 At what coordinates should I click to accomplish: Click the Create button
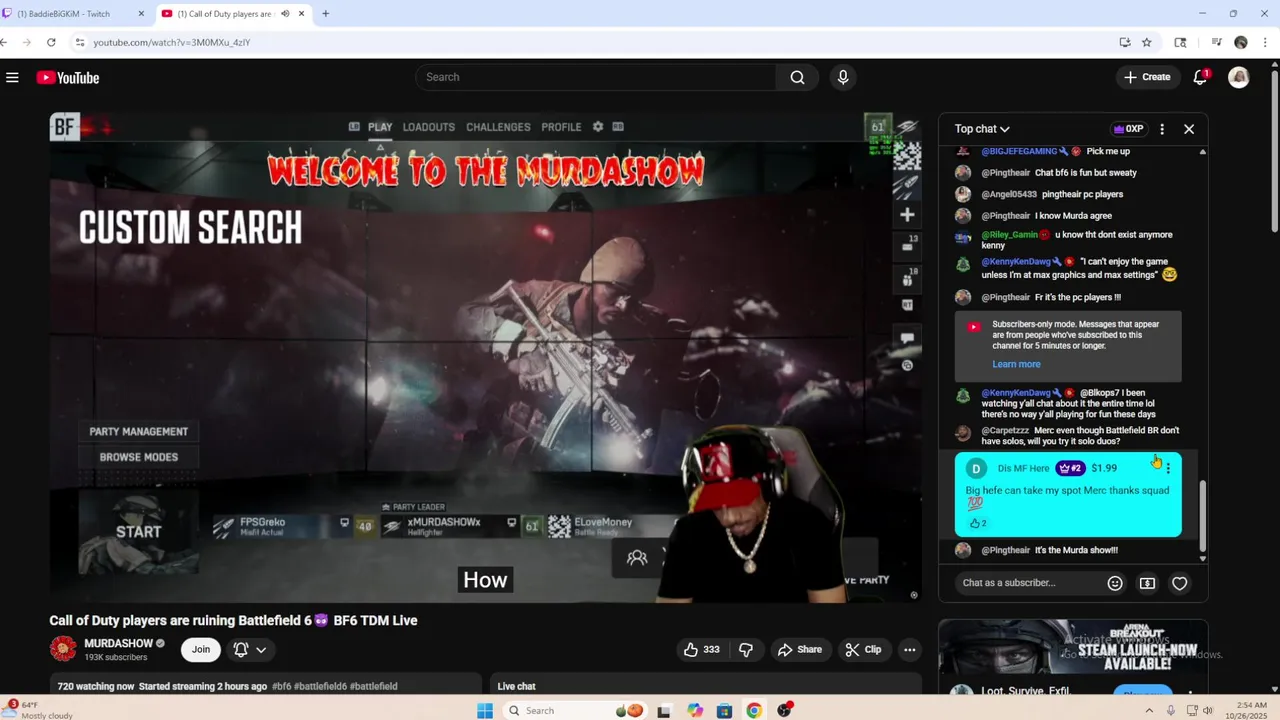click(x=1147, y=77)
